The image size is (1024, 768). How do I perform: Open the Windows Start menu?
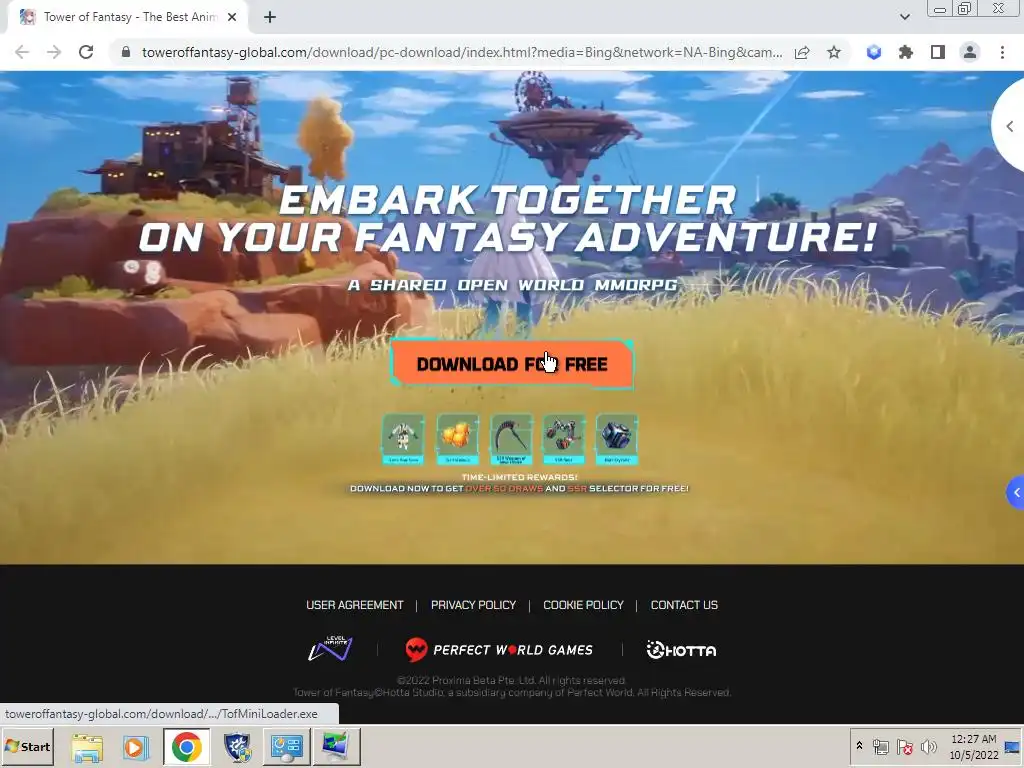coord(27,746)
